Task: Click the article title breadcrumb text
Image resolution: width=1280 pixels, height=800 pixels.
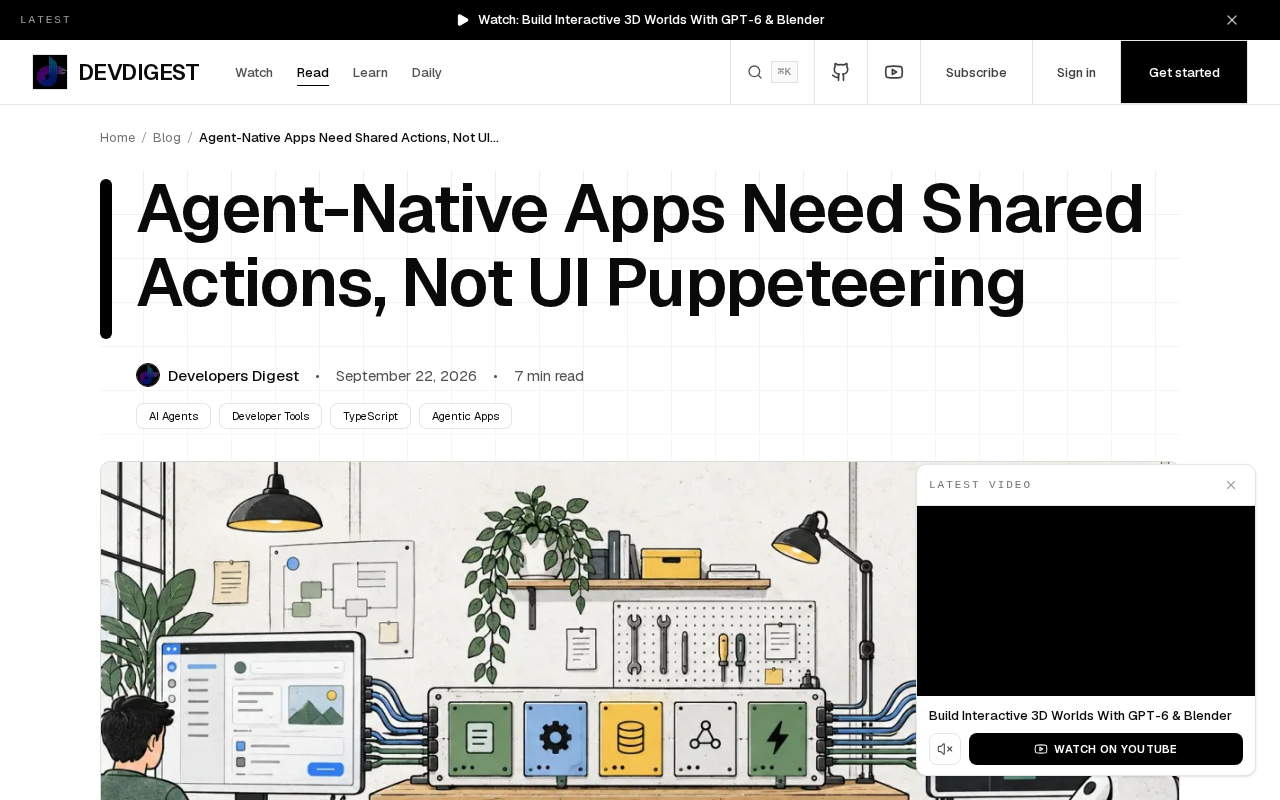Action: 349,138
